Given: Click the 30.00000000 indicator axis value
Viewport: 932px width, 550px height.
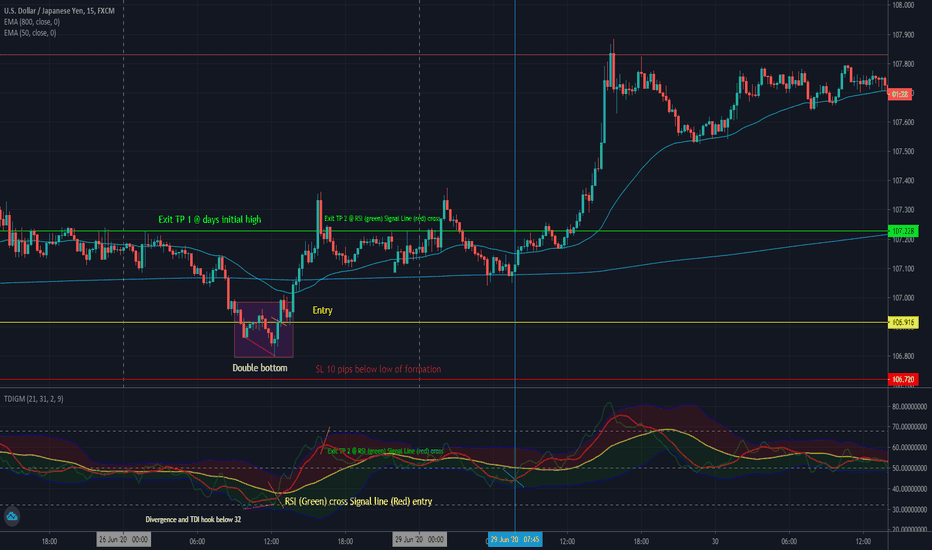Looking at the screenshot, I should tap(909, 510).
